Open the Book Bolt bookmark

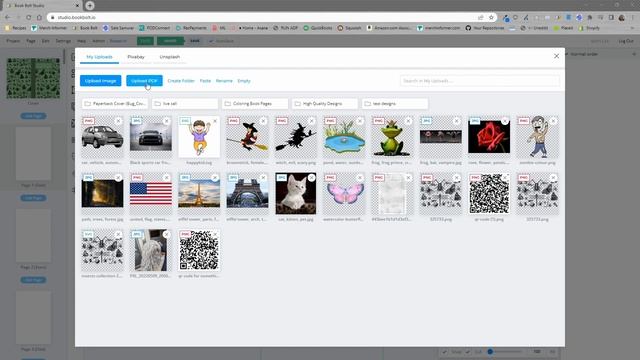click(85, 28)
